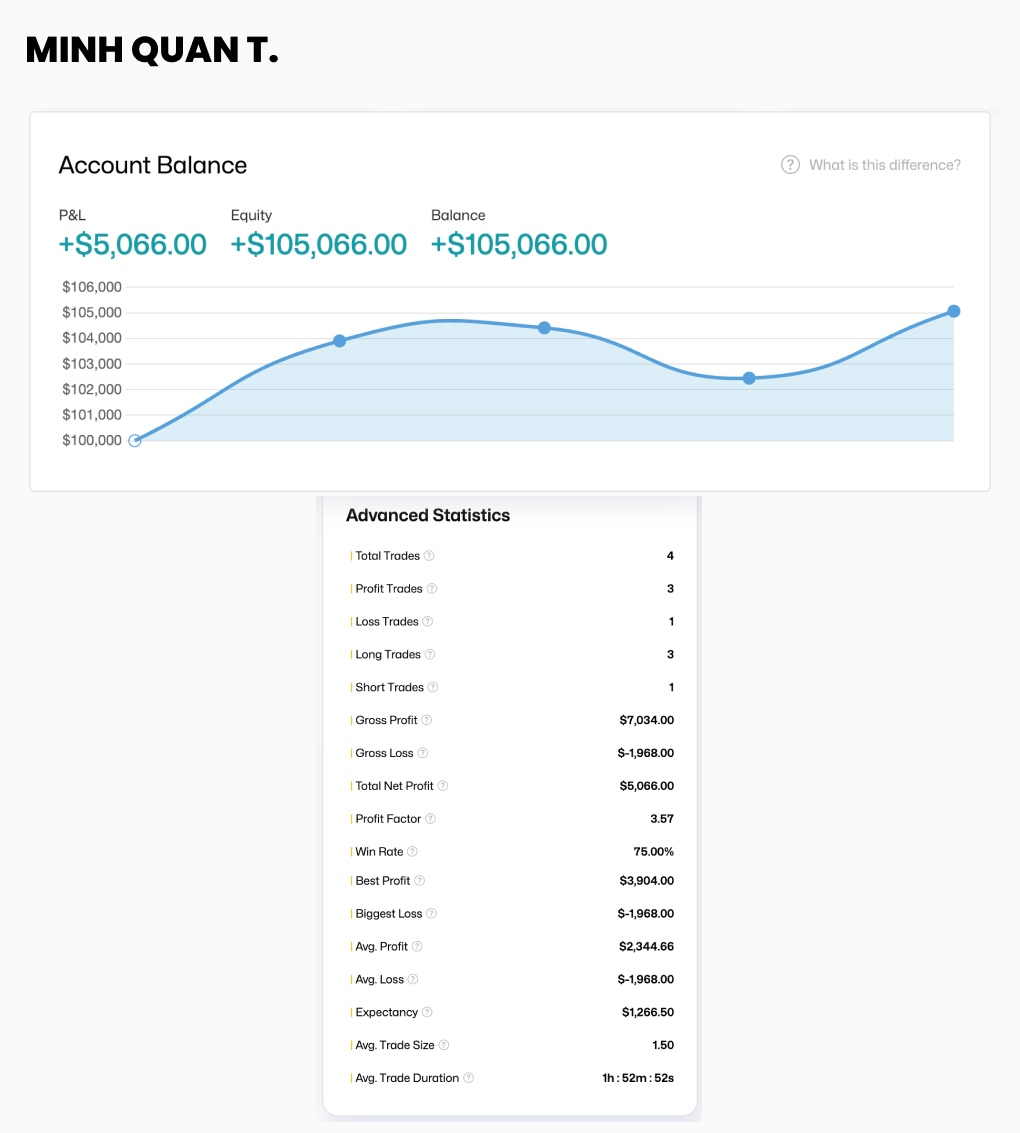This screenshot has height=1133, width=1020.
Task: Open the "What is this difference?" link
Action: 884,165
